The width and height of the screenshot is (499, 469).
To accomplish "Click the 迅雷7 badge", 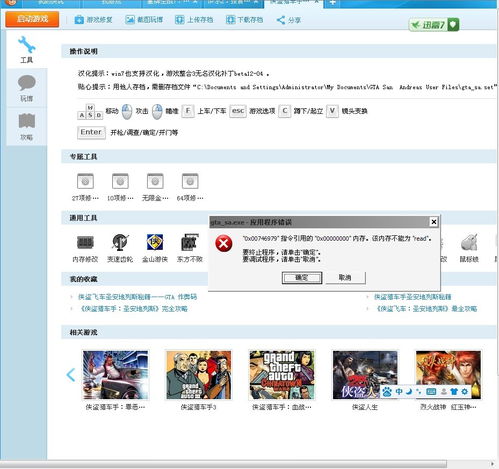I will coord(434,25).
